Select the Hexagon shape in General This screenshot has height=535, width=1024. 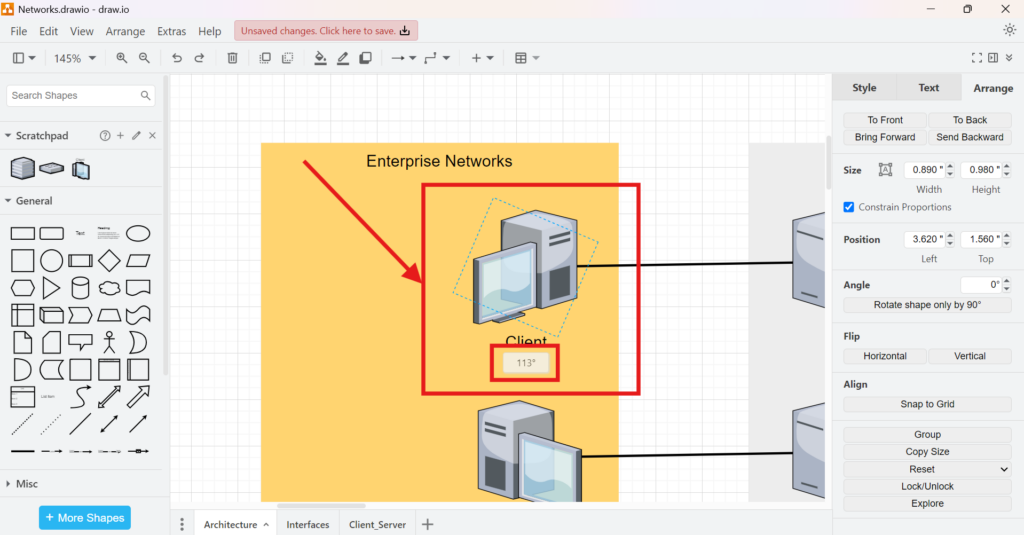(x=22, y=288)
